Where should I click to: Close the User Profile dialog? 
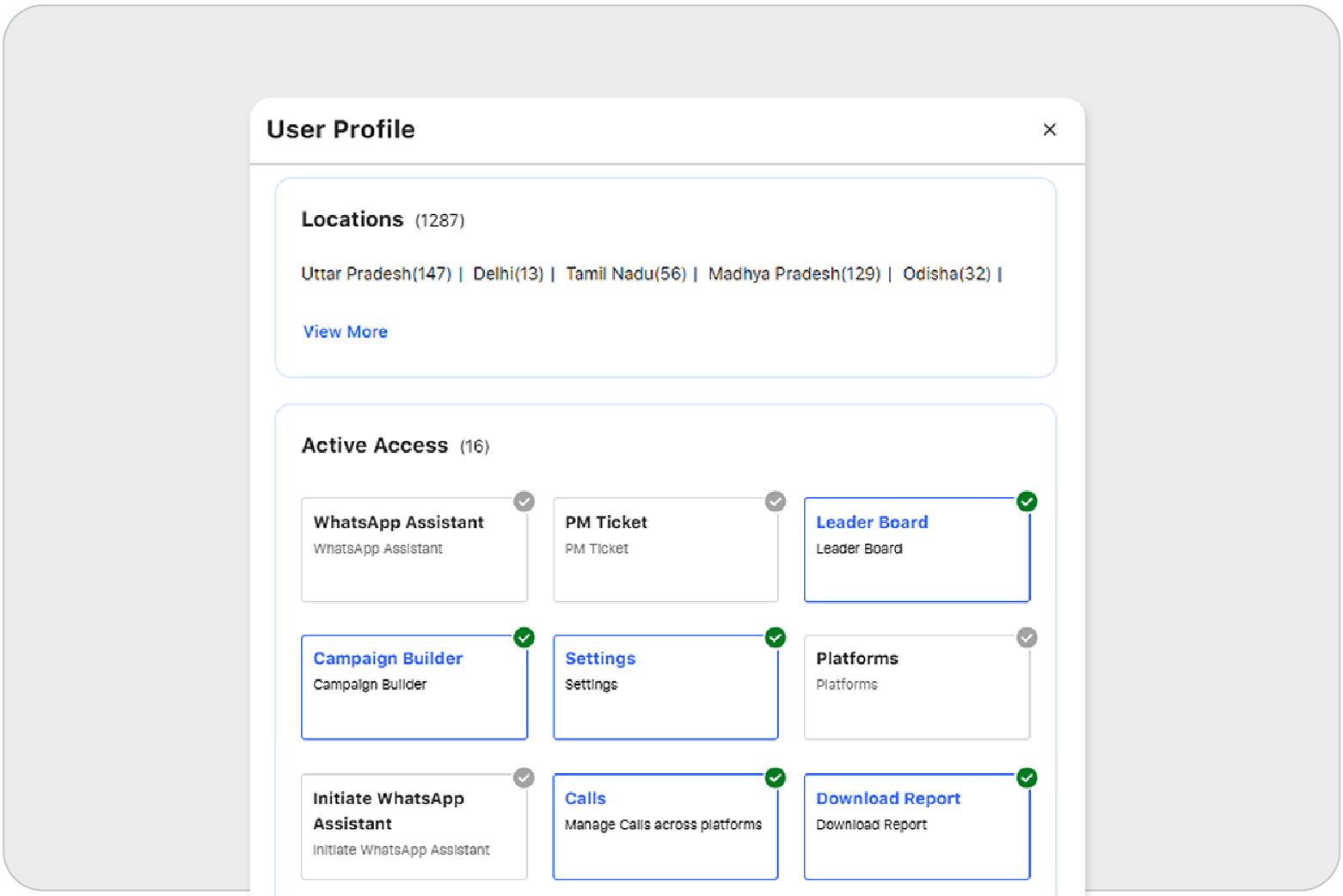1049,130
